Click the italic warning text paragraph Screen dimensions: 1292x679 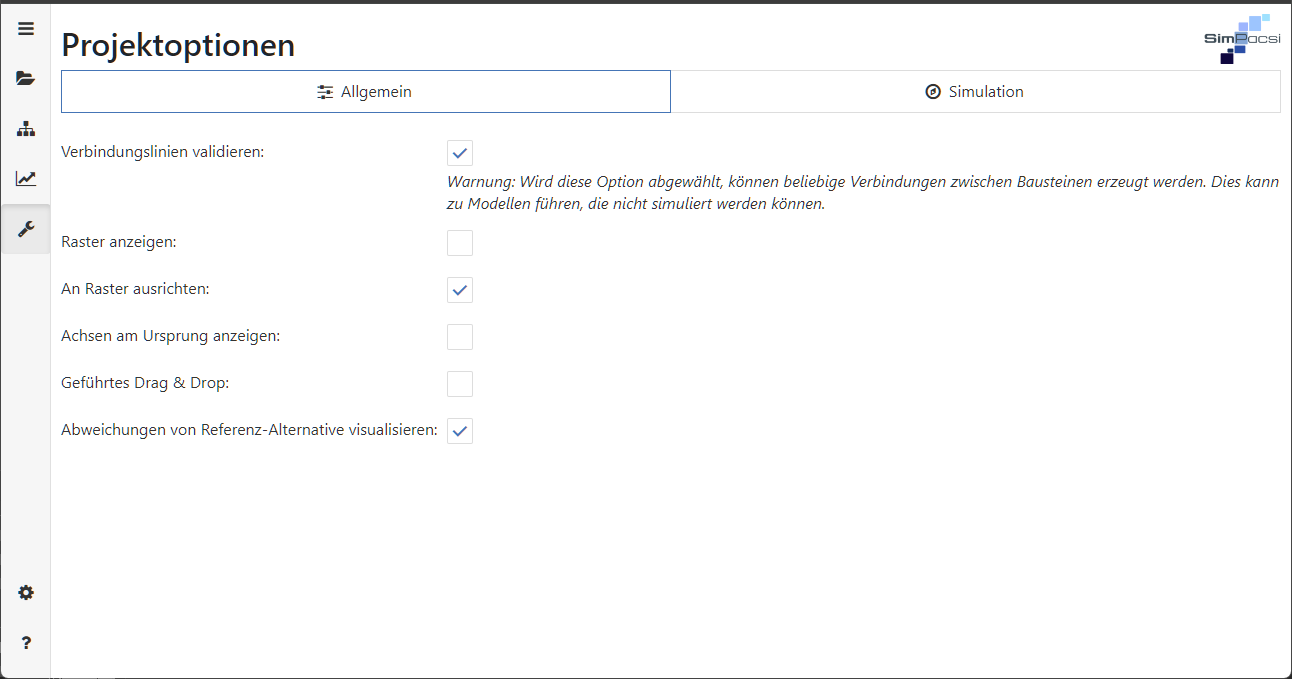[x=862, y=193]
